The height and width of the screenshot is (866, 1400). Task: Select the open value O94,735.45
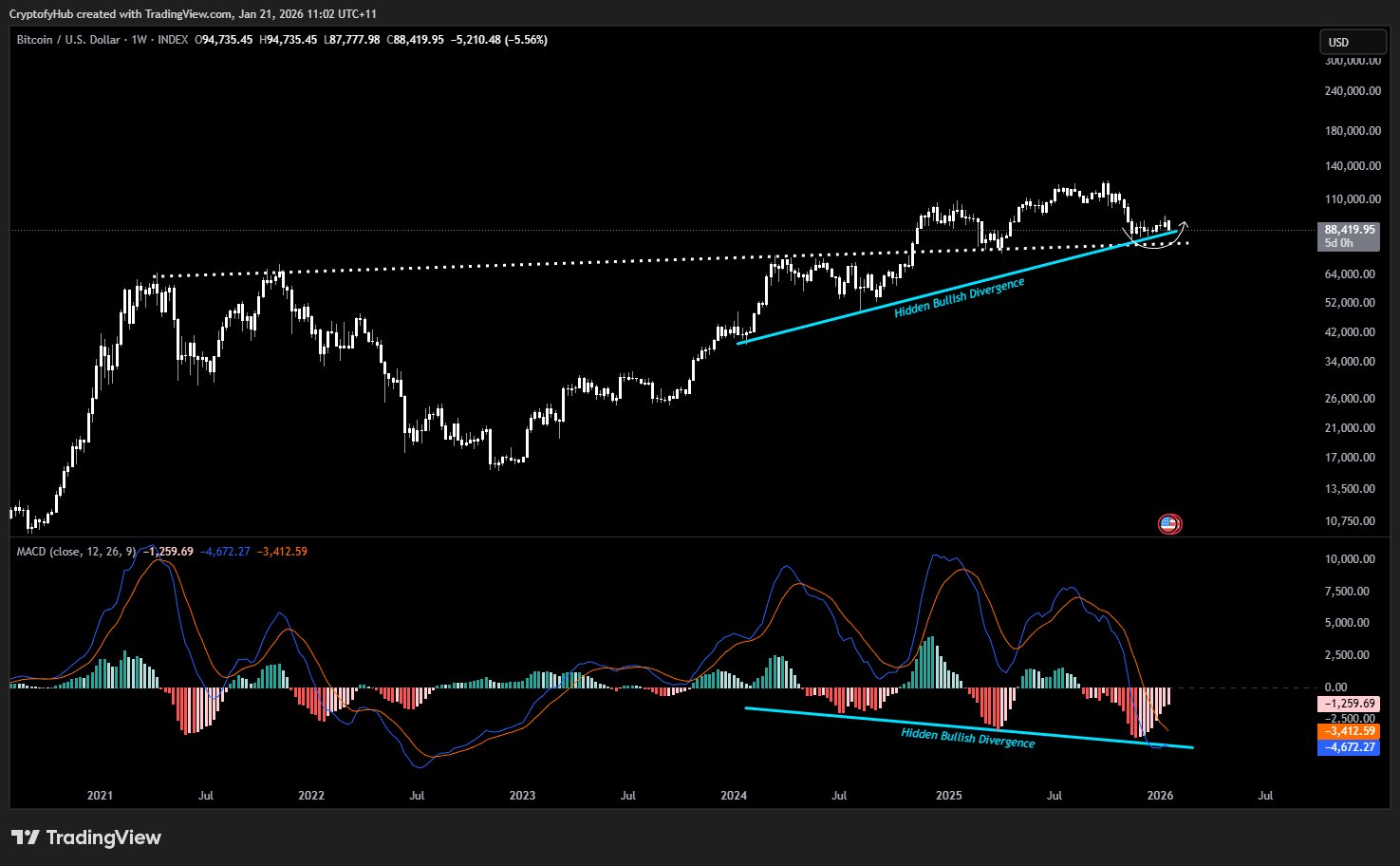(x=224, y=40)
